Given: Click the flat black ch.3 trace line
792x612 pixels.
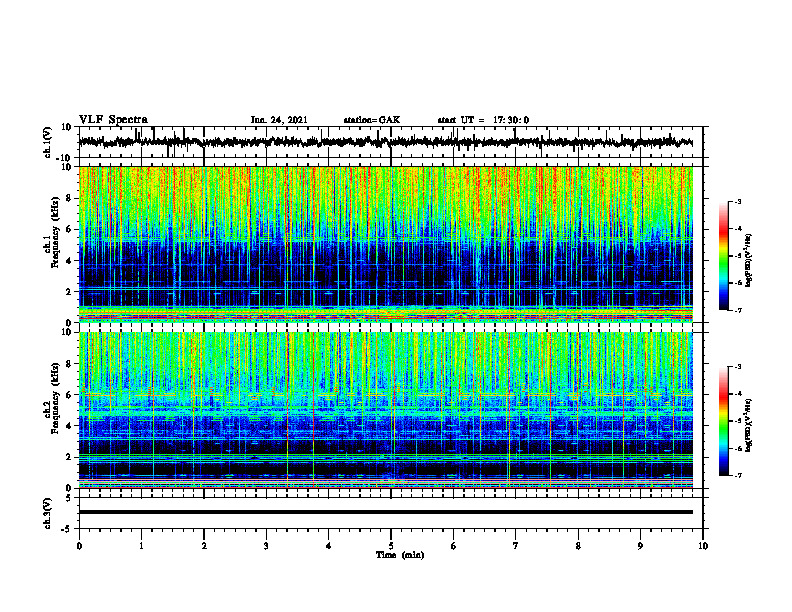Looking at the screenshot, I should coord(385,512).
